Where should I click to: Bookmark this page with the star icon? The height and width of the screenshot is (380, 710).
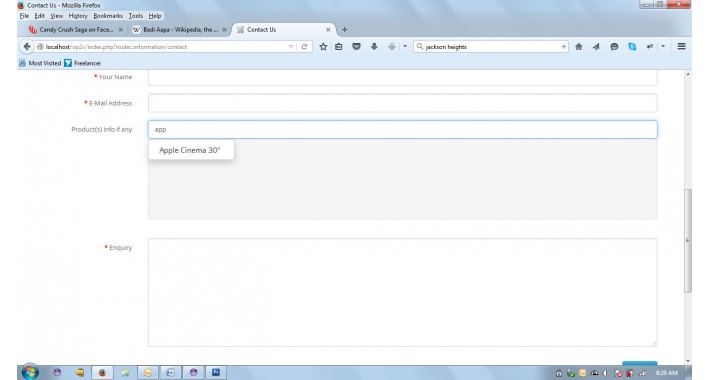click(323, 47)
